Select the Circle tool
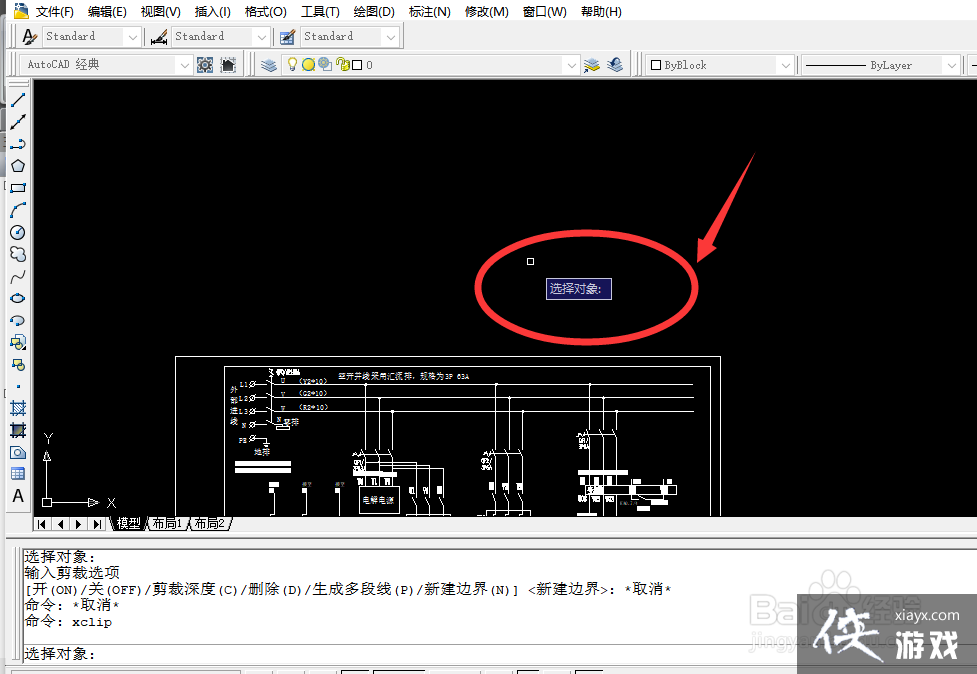The width and height of the screenshot is (977, 674). 18,231
